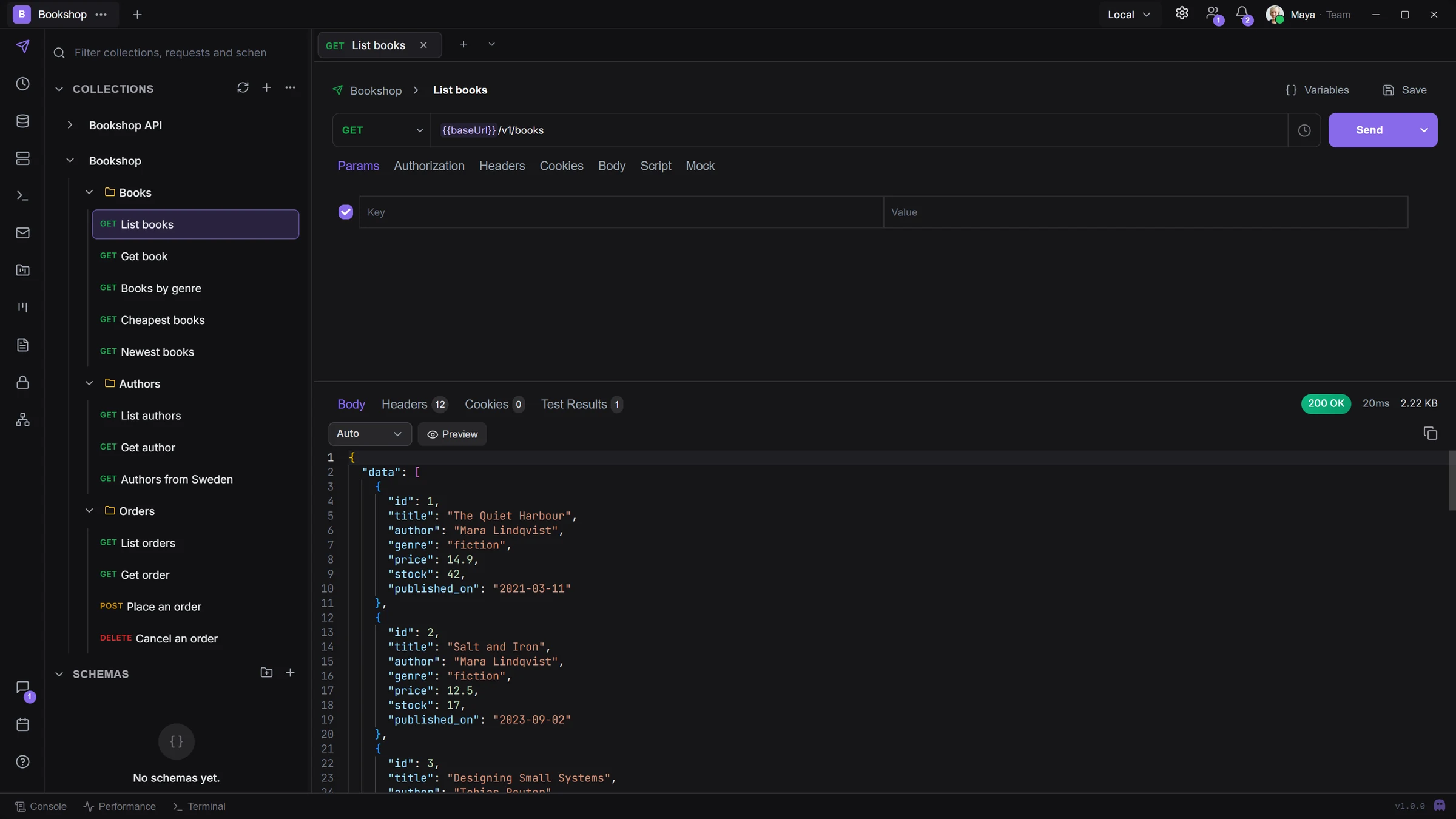This screenshot has width=1456, height=819.
Task: Copy response body using copy icon
Action: tap(1430, 433)
